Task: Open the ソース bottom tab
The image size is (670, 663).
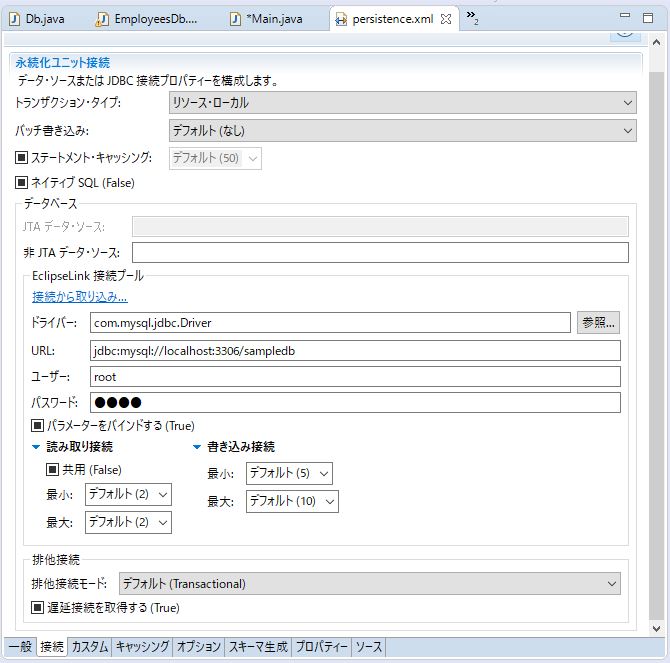Action: coord(368,647)
